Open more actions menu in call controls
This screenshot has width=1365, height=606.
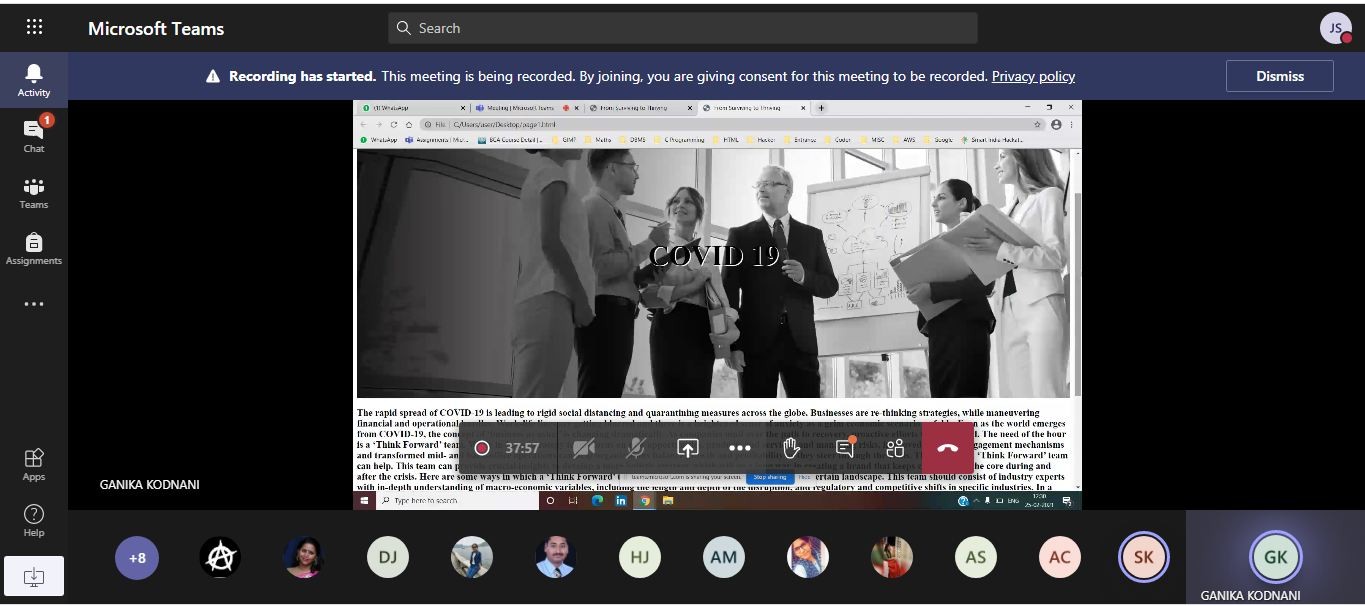pos(739,448)
